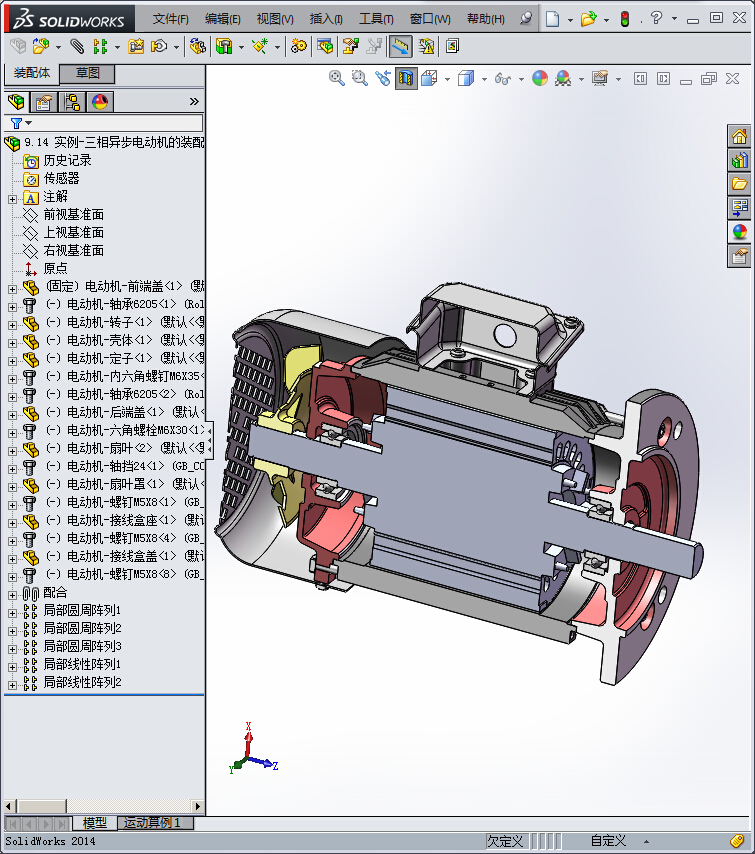
Task: Click the tree horizontal scrollbar right arrow
Action: click(198, 806)
